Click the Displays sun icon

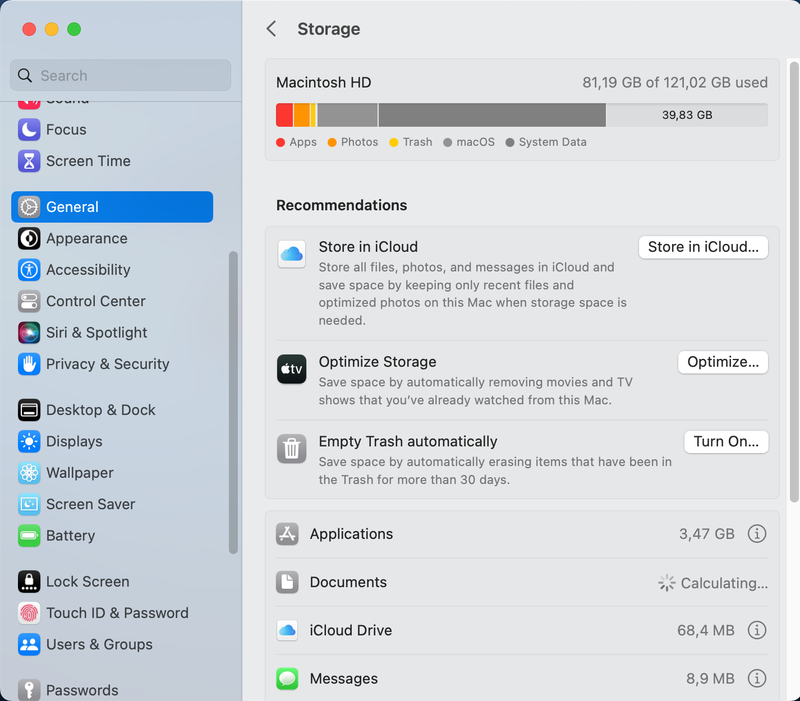click(x=29, y=442)
